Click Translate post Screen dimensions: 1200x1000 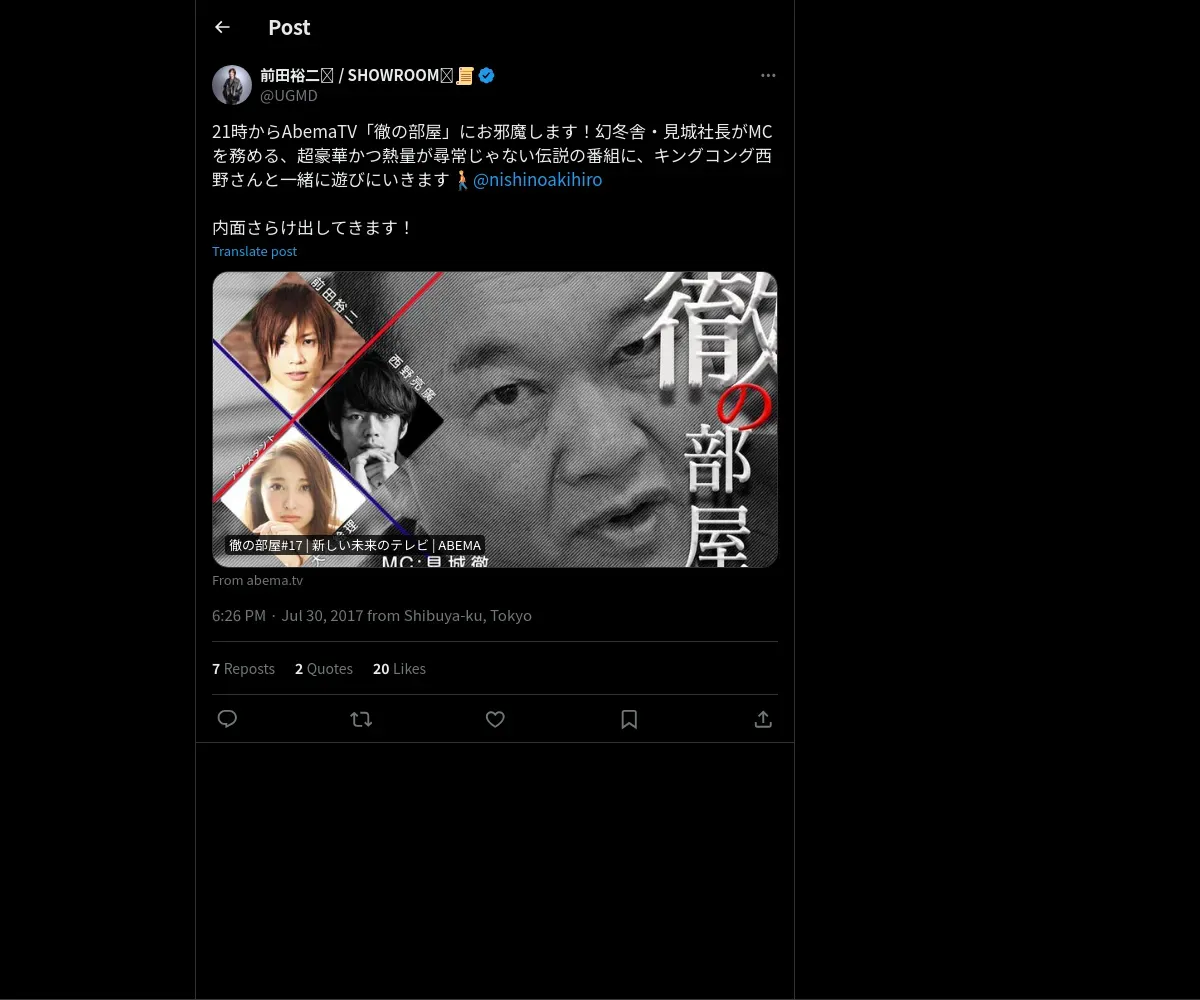click(x=254, y=251)
